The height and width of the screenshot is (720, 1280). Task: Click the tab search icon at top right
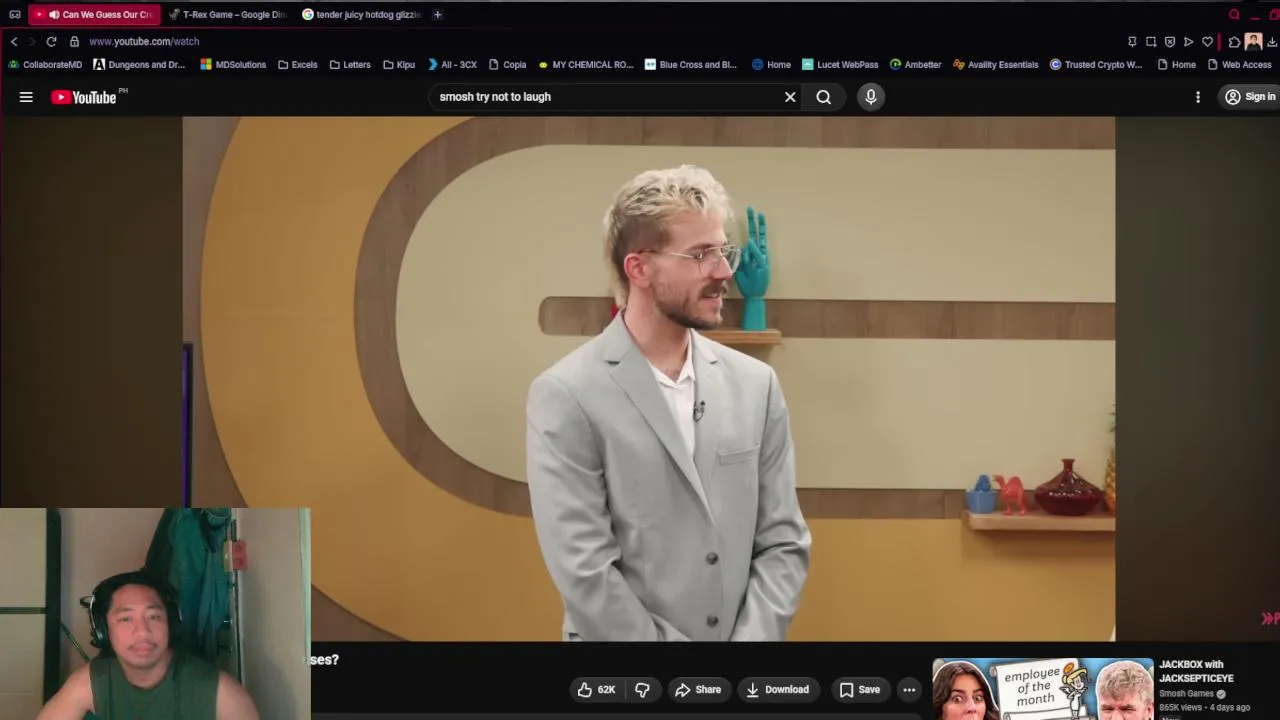coord(1234,14)
